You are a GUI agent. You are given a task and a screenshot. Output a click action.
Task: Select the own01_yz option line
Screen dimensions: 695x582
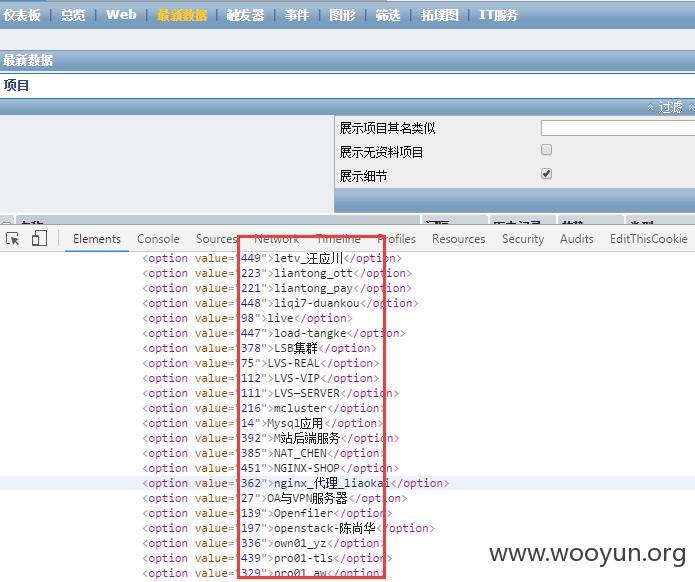264,543
